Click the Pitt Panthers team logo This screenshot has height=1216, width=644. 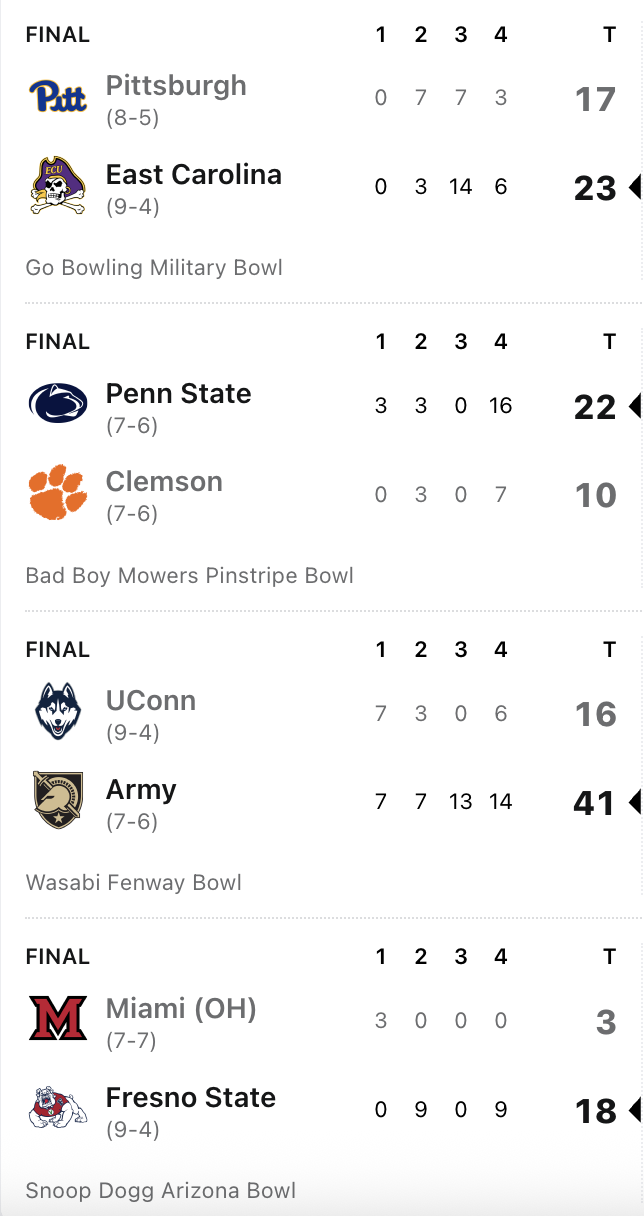(x=58, y=97)
